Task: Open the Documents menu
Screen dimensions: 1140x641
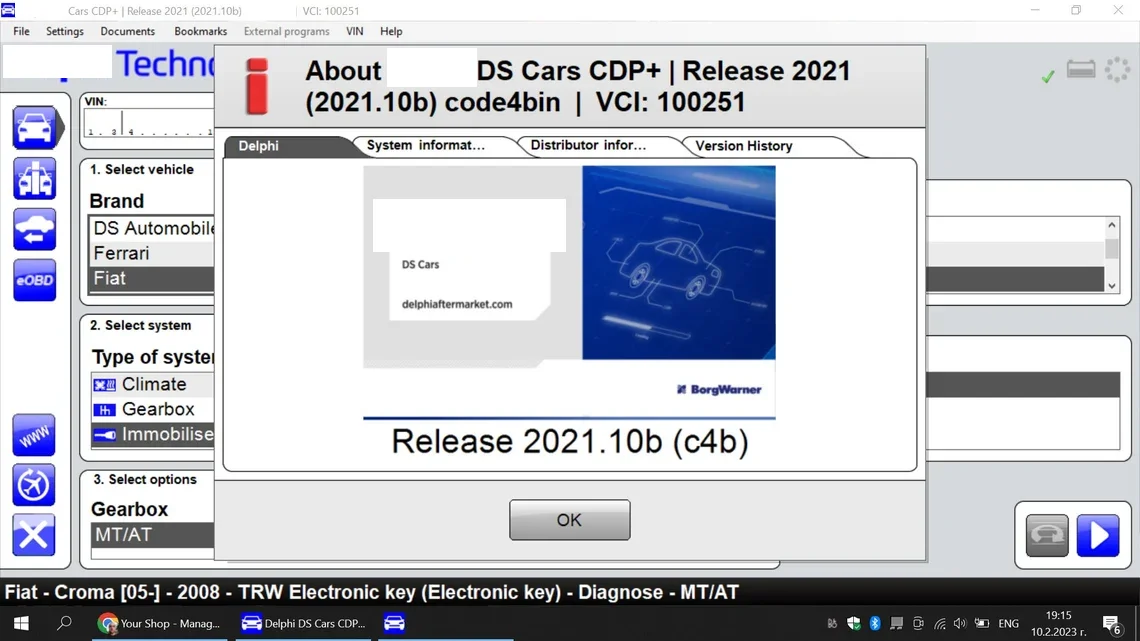Action: 127,31
